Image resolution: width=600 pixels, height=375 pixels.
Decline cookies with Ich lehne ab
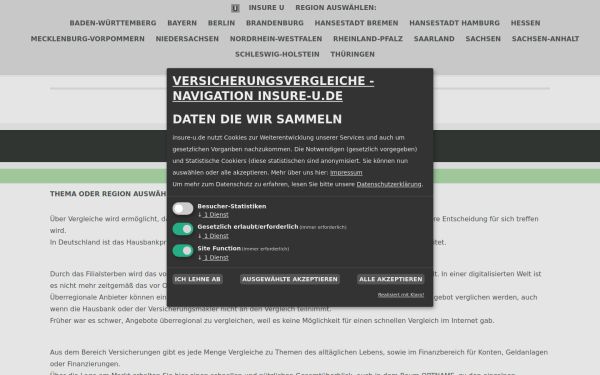tap(197, 279)
